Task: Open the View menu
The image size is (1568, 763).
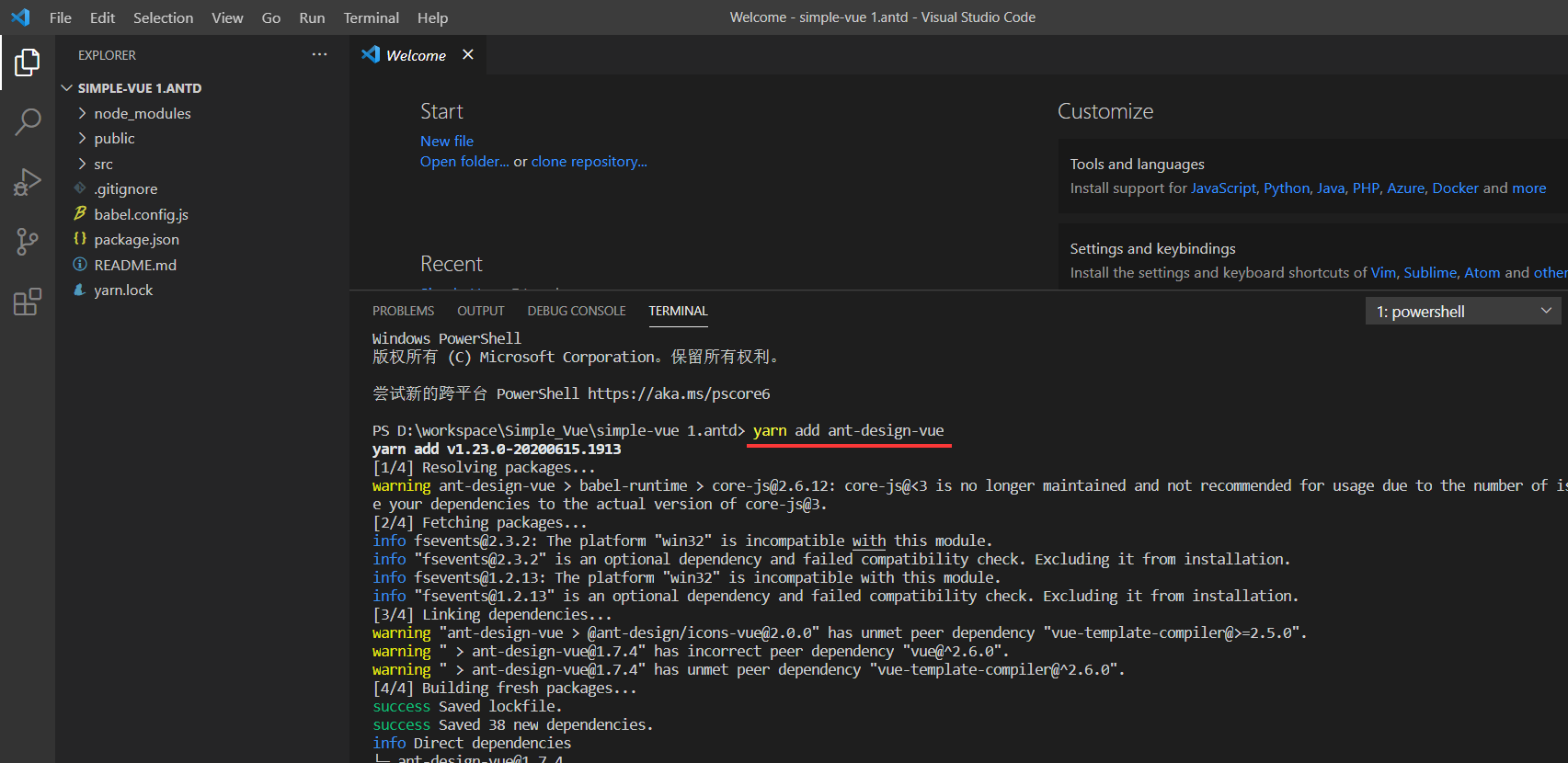Action: tap(227, 17)
